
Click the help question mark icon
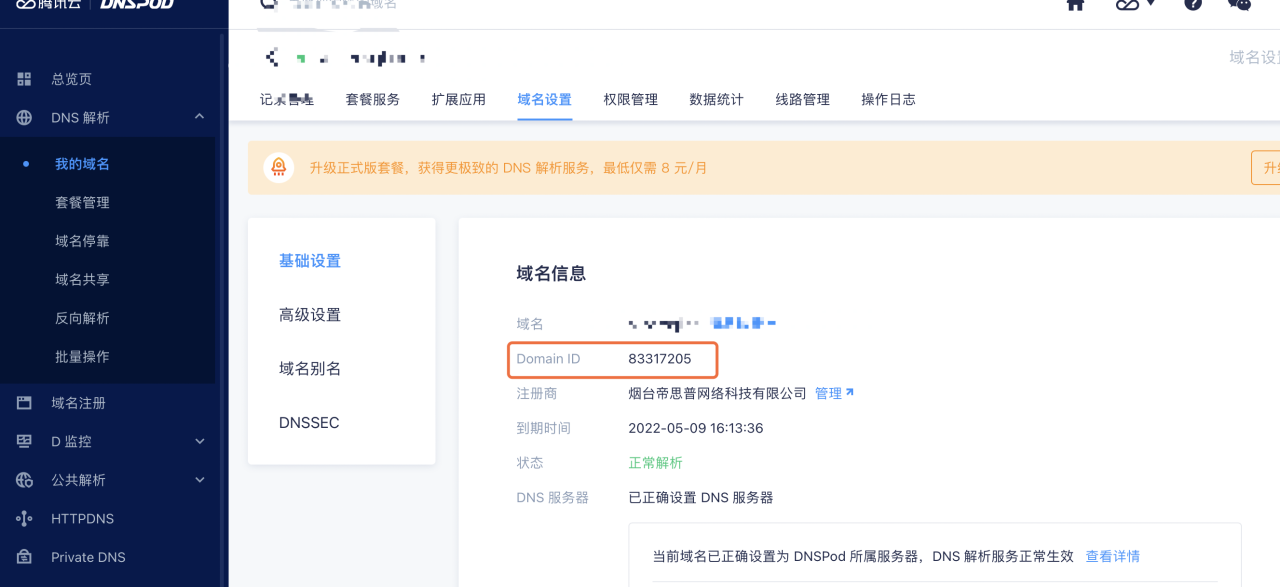coord(1192,6)
